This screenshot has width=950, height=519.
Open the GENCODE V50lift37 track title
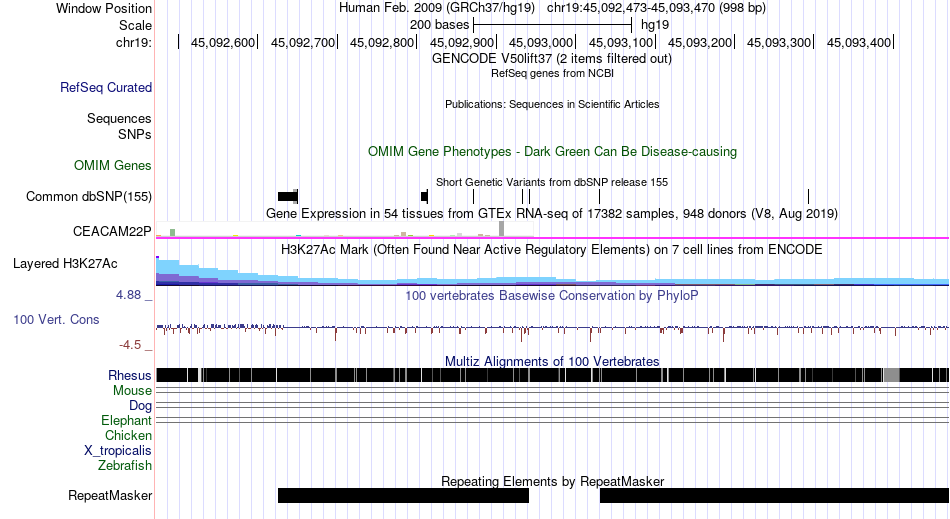coord(552,59)
